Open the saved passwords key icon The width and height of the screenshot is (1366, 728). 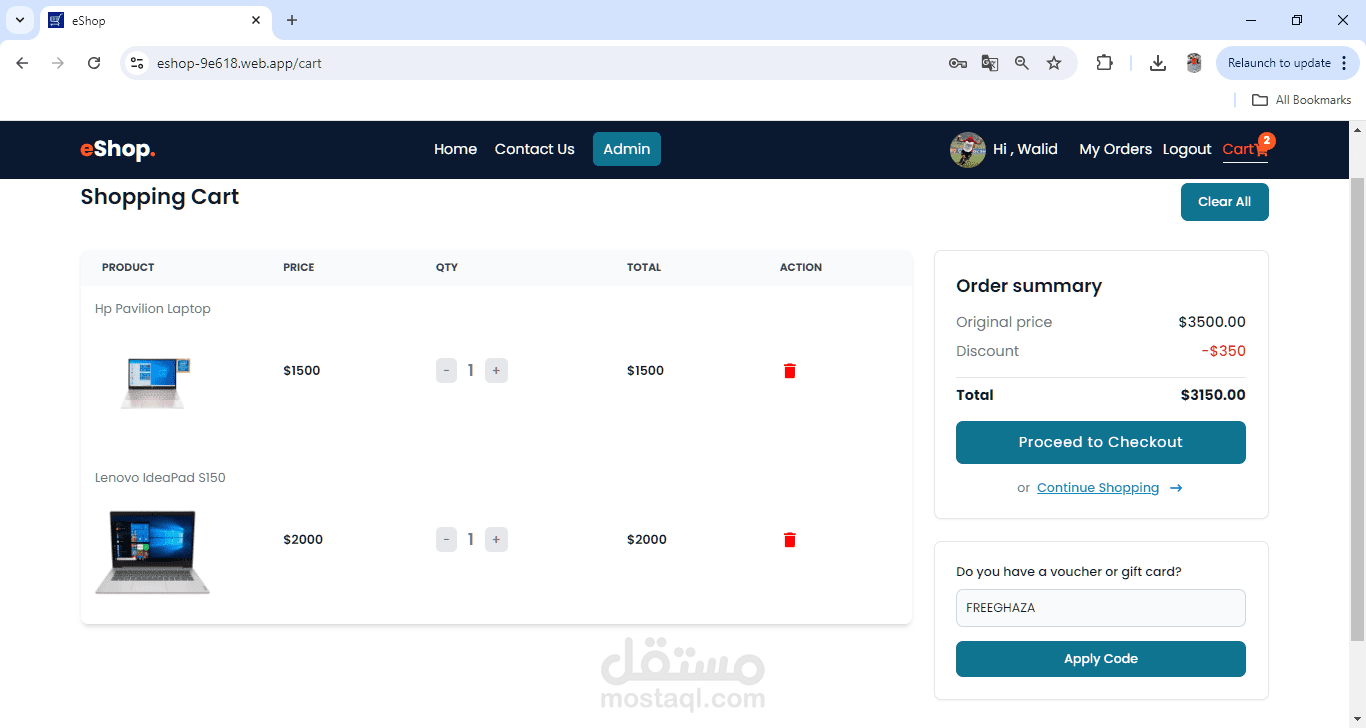pos(957,63)
